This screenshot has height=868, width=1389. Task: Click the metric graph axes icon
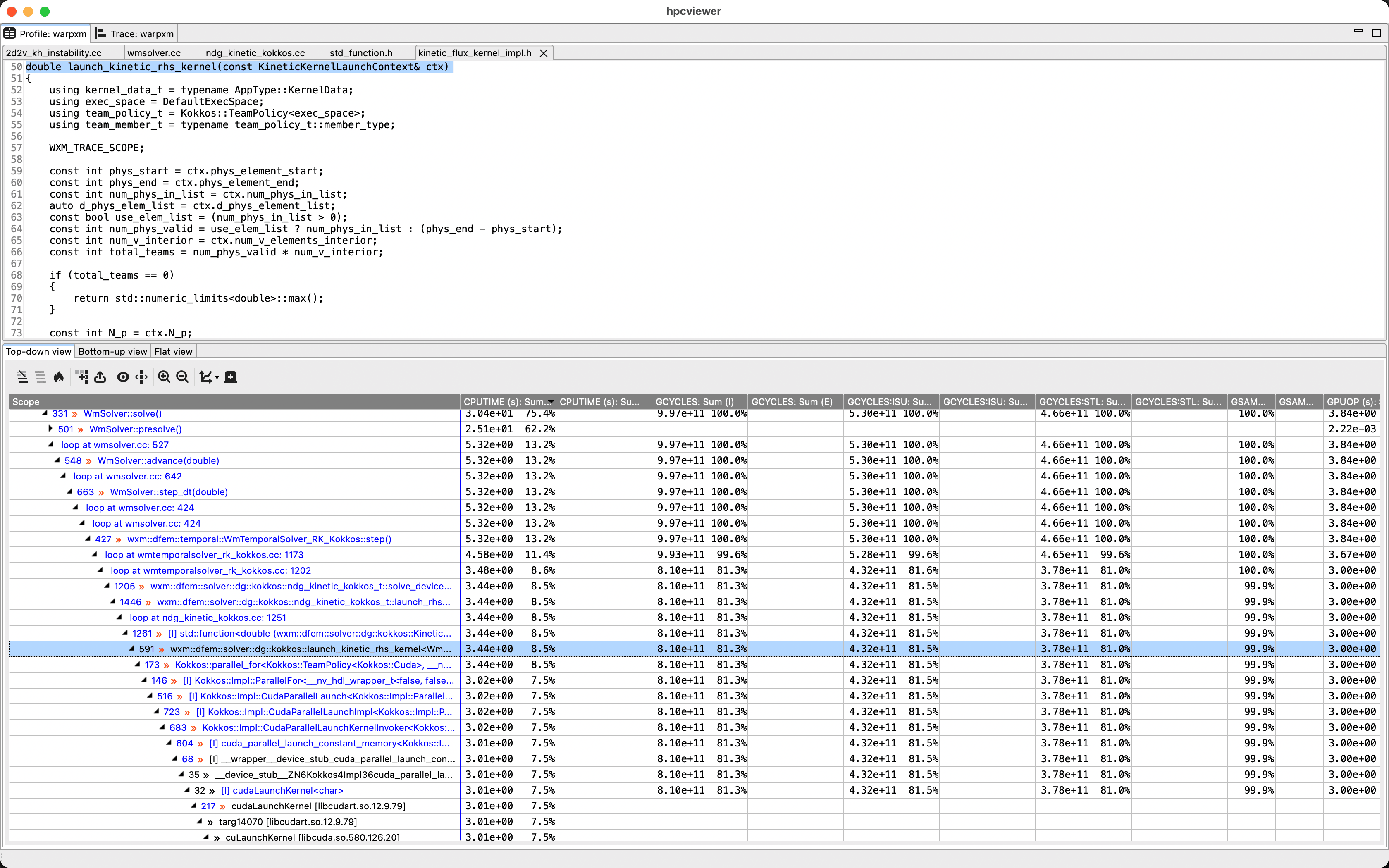[205, 377]
